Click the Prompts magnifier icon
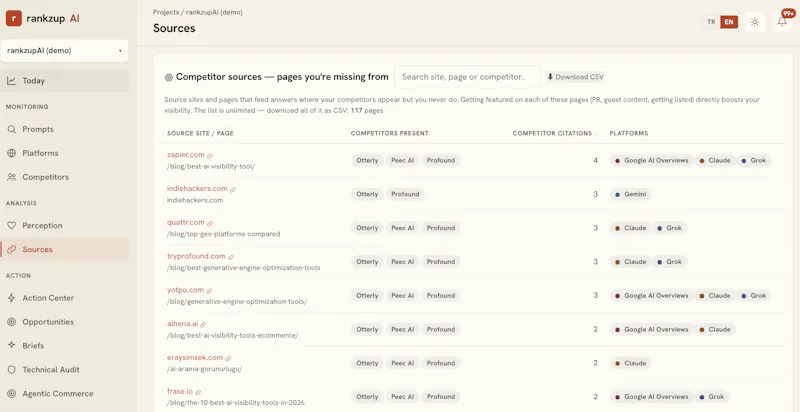The image size is (800, 412). coord(12,129)
